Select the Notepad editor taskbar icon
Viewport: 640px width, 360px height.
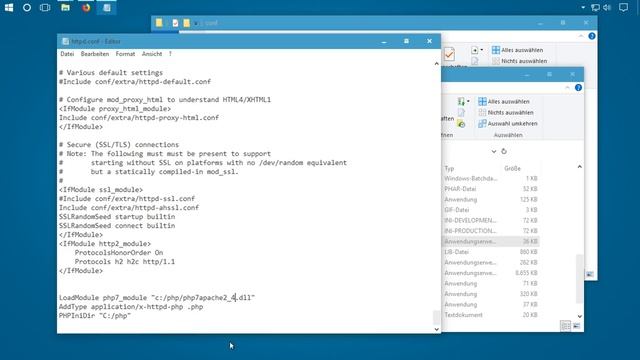107,7
